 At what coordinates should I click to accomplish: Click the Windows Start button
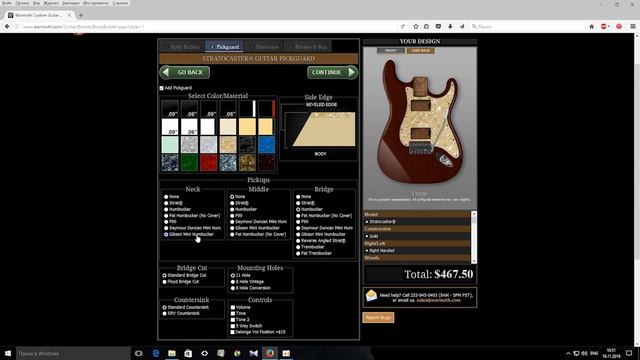8,353
